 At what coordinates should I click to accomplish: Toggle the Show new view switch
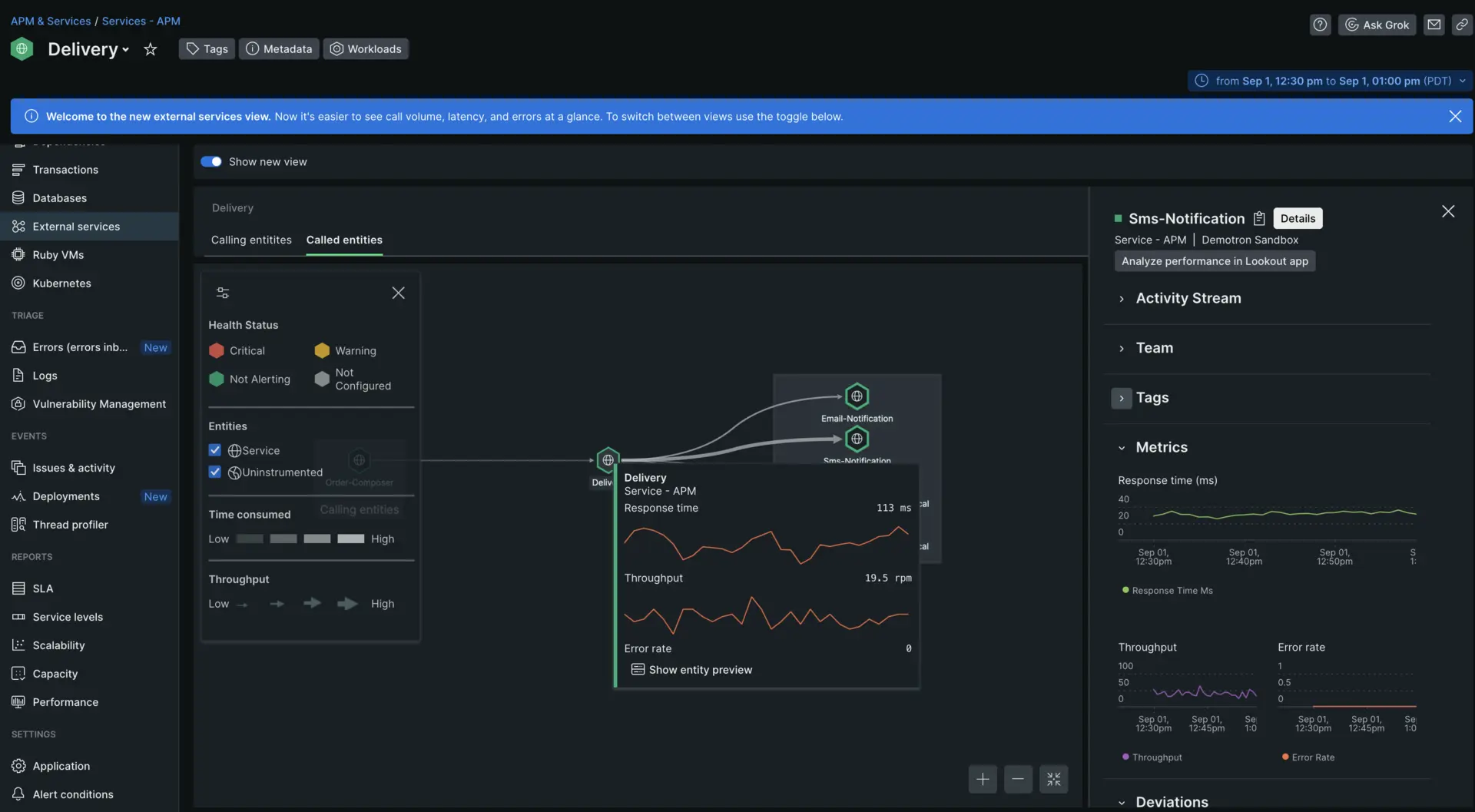pyautogui.click(x=211, y=161)
